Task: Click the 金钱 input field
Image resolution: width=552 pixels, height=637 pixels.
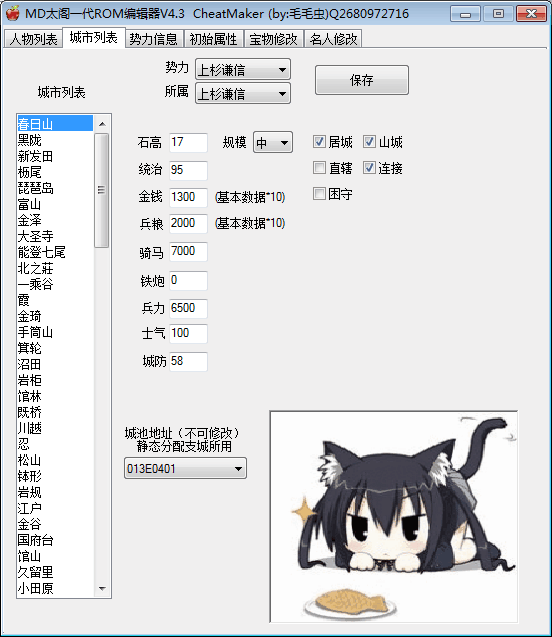Action: tap(188, 197)
